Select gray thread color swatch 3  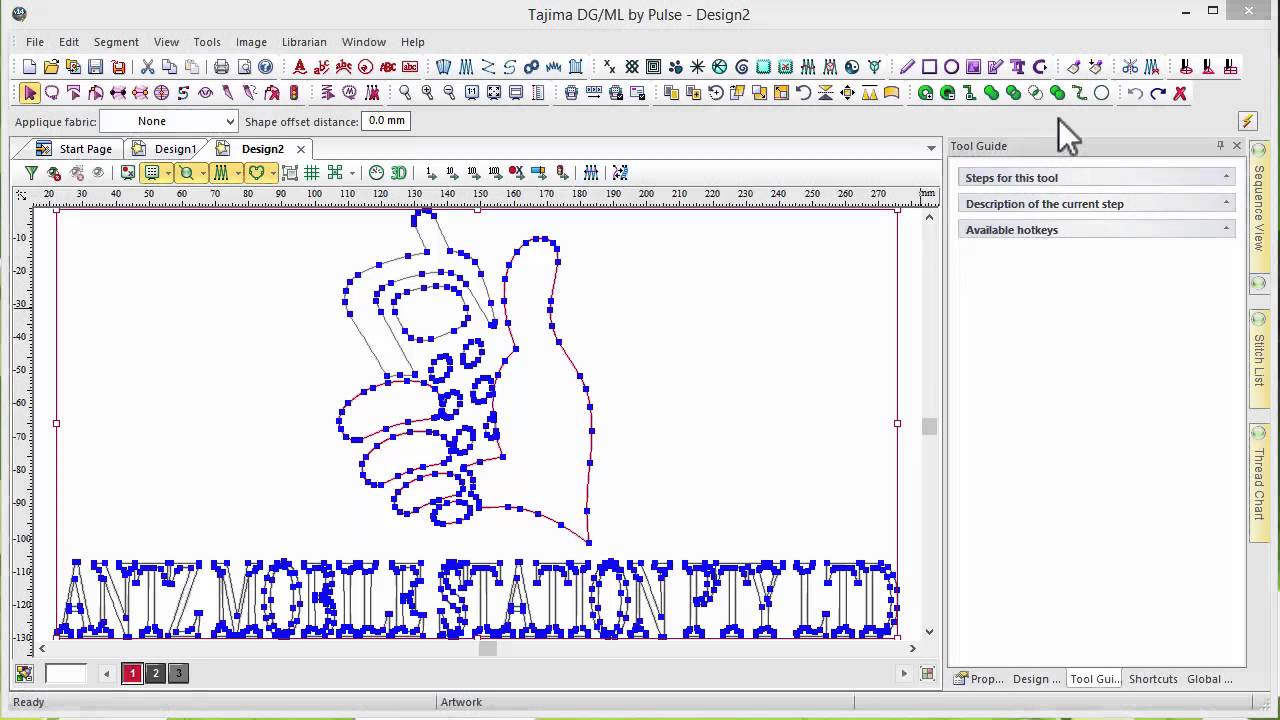point(178,673)
